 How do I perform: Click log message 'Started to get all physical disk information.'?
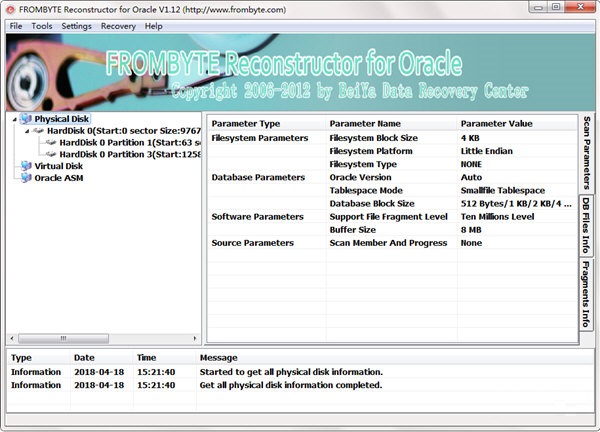291,372
